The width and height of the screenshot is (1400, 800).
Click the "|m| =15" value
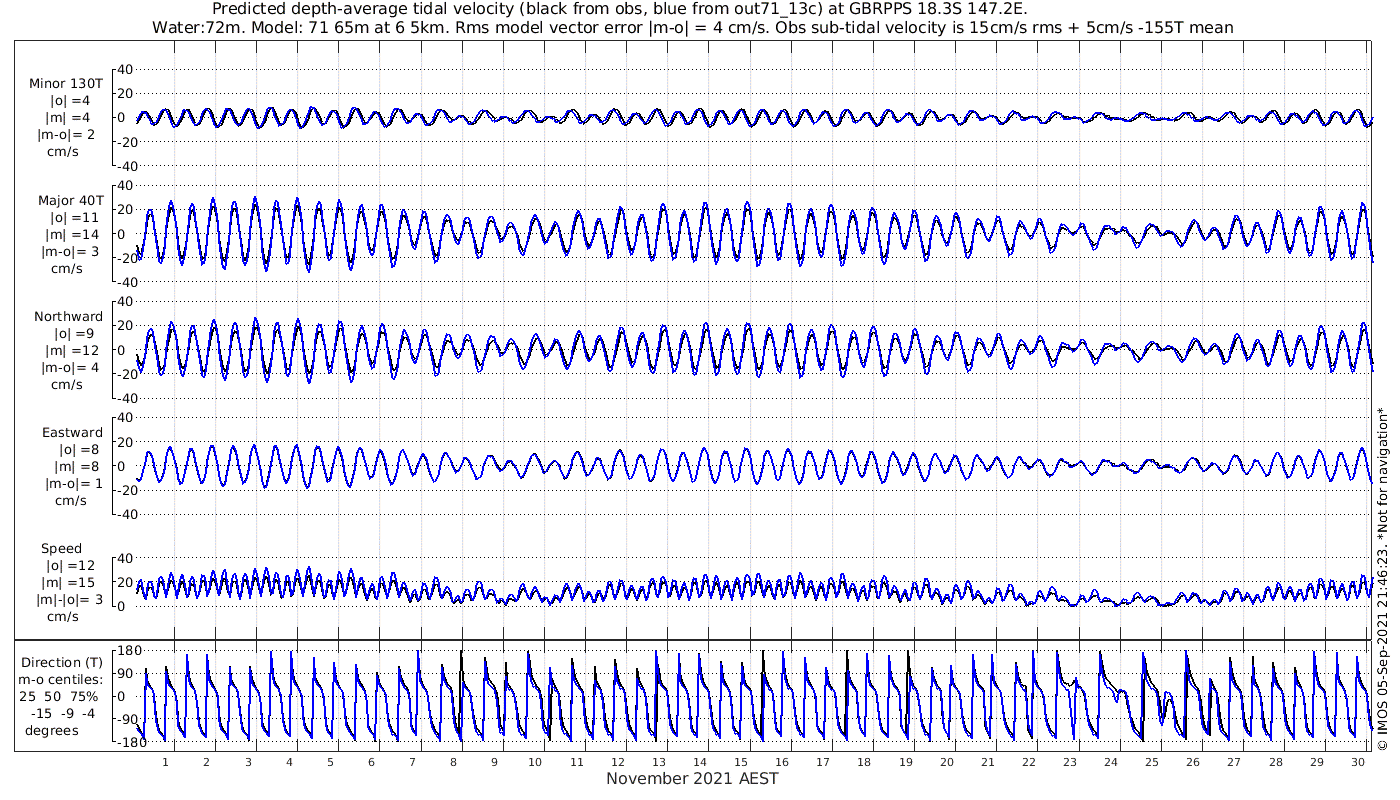click(x=70, y=583)
